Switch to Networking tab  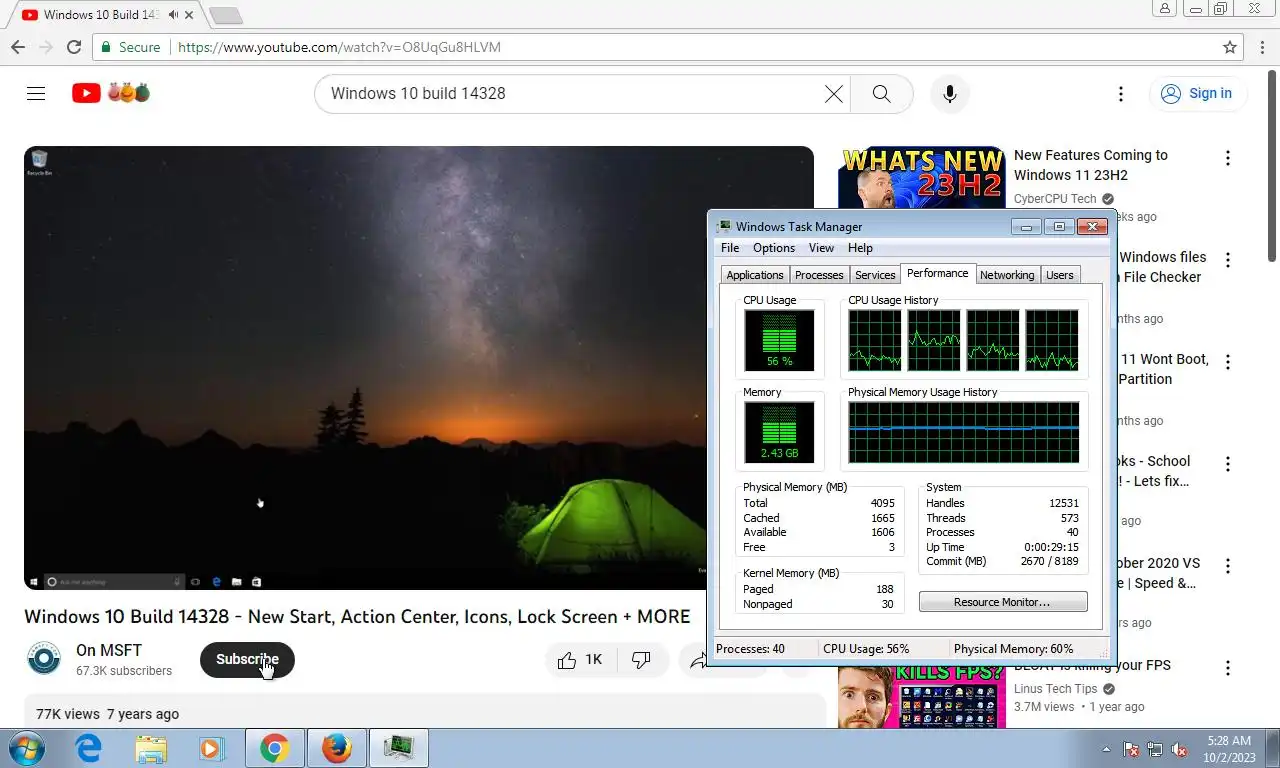click(1007, 275)
